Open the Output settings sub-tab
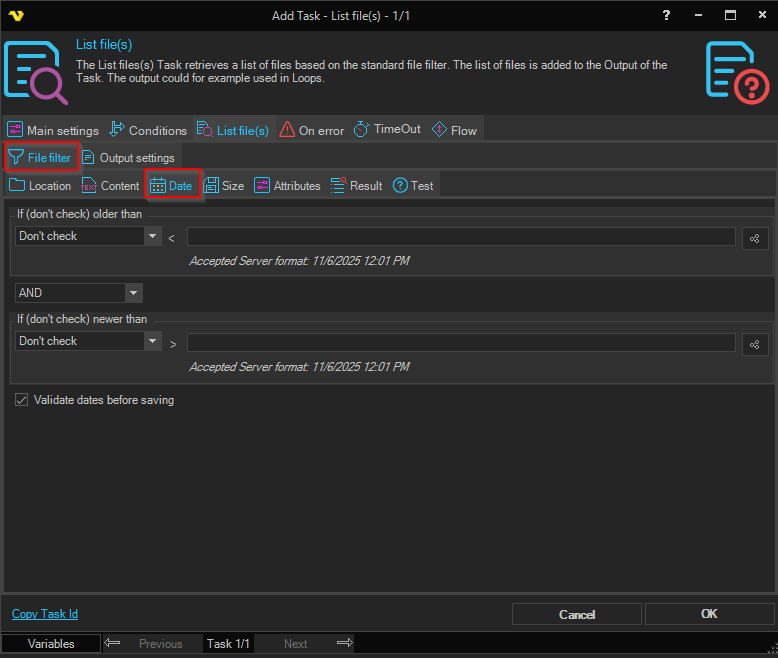 [x=128, y=158]
